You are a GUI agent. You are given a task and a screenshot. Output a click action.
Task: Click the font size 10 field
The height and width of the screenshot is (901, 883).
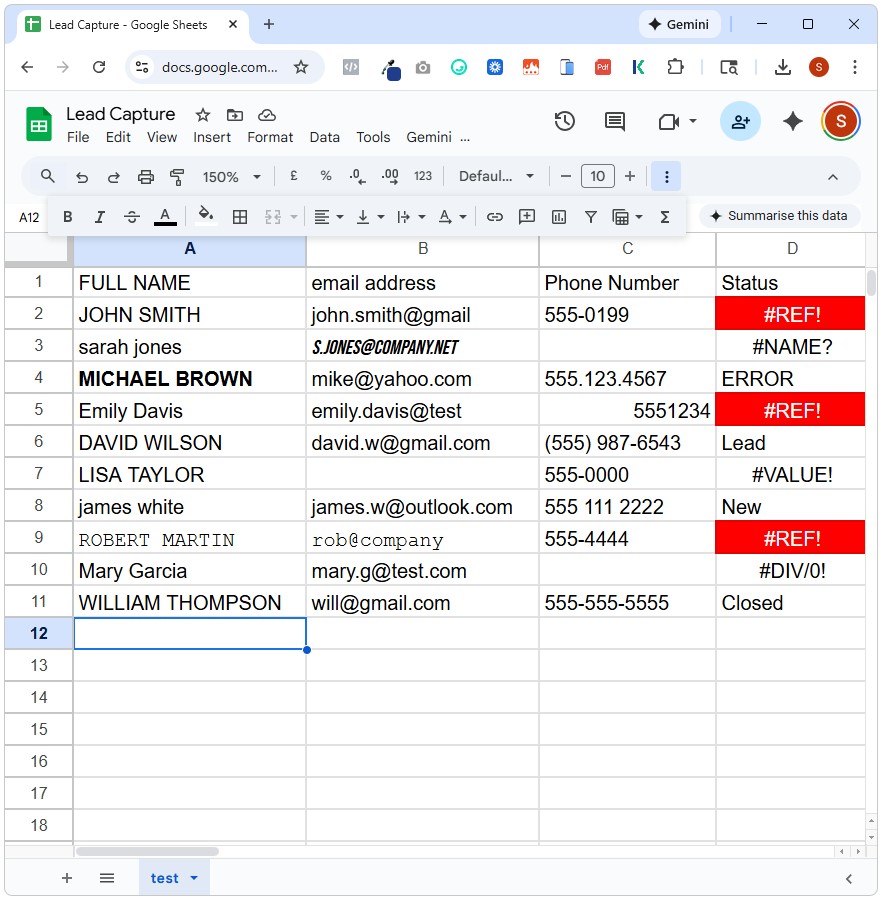598,176
